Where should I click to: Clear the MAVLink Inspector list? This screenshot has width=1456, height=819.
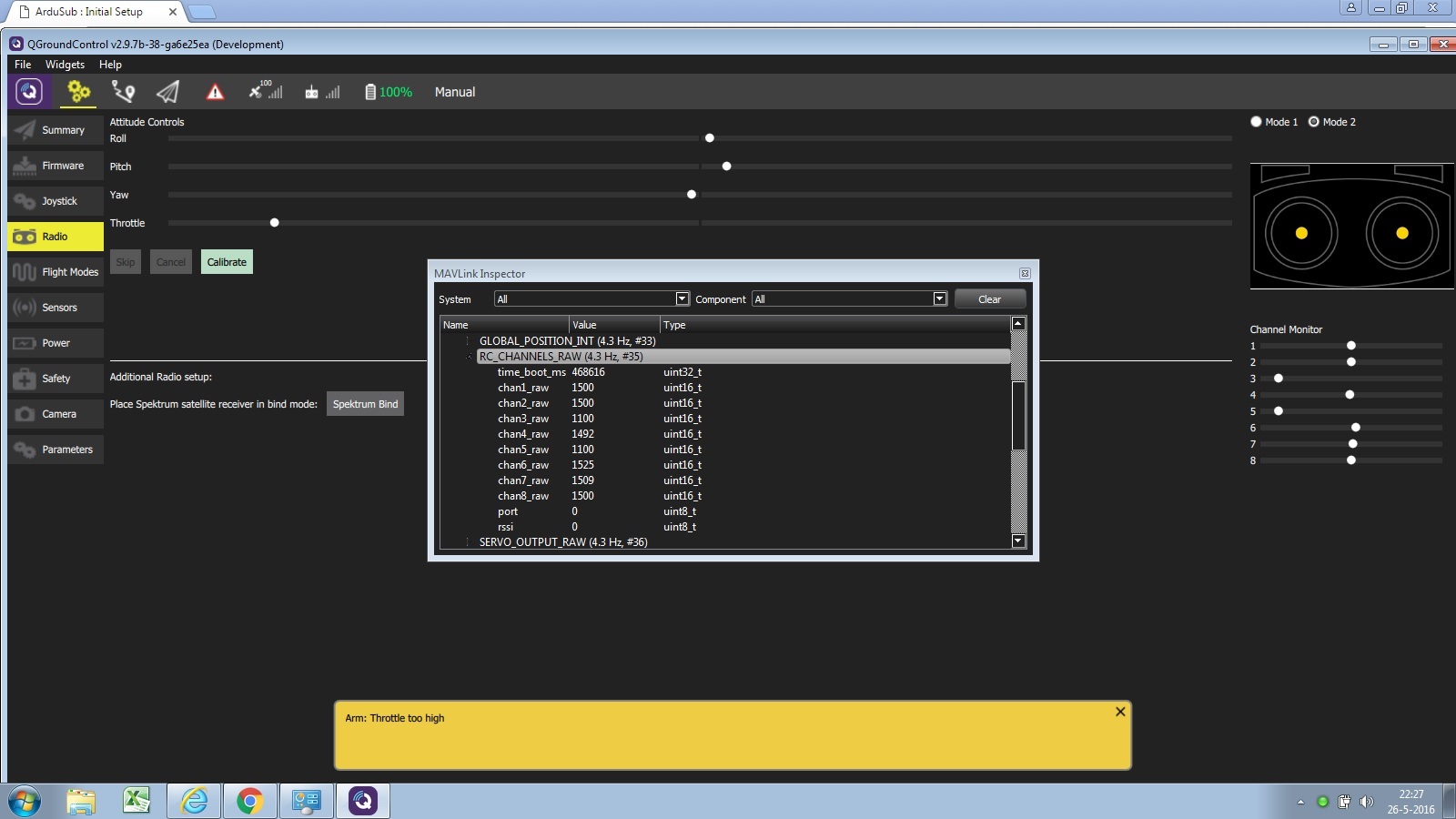pyautogui.click(x=990, y=299)
